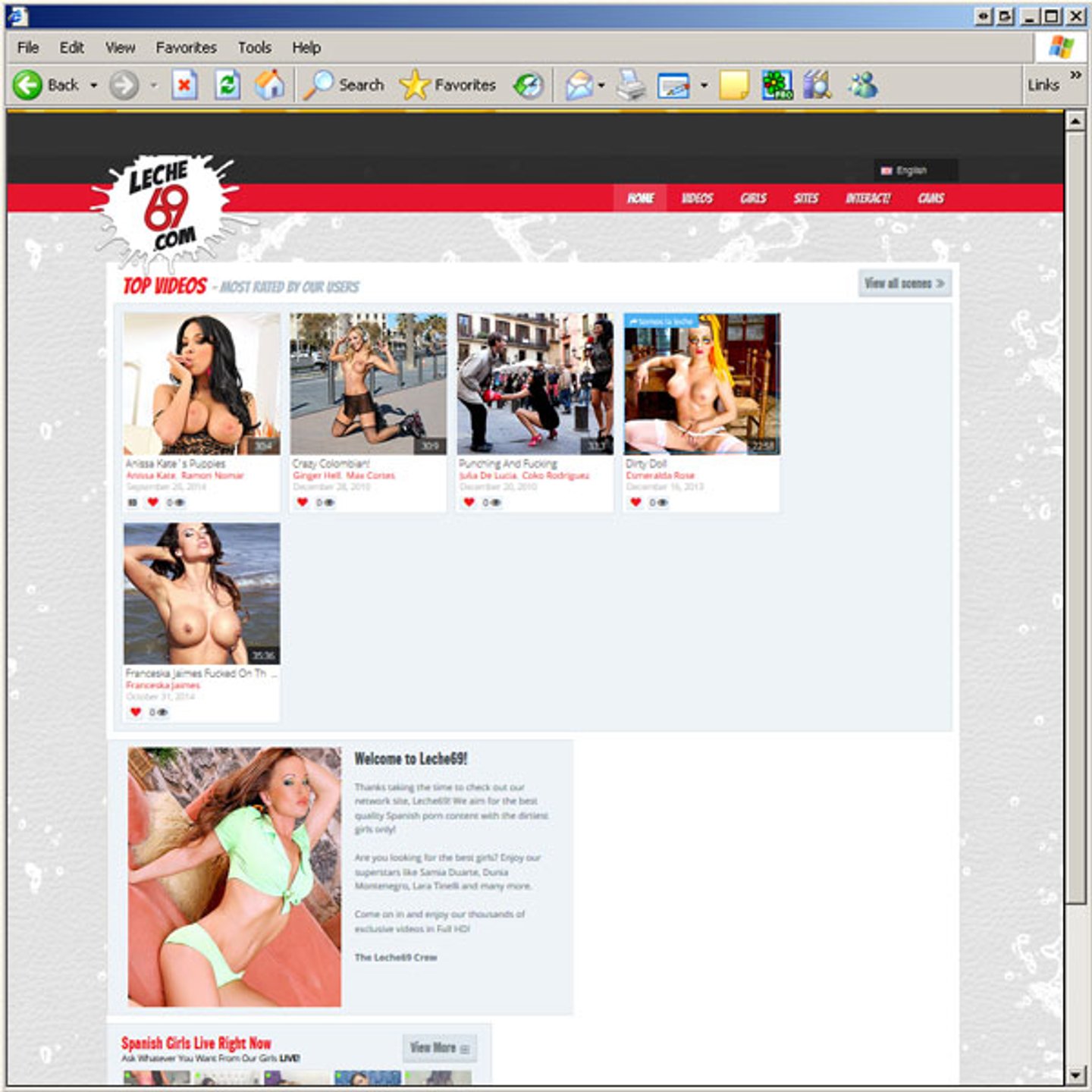Toggle the heart under the first video
The image size is (1092, 1092).
coord(152,502)
